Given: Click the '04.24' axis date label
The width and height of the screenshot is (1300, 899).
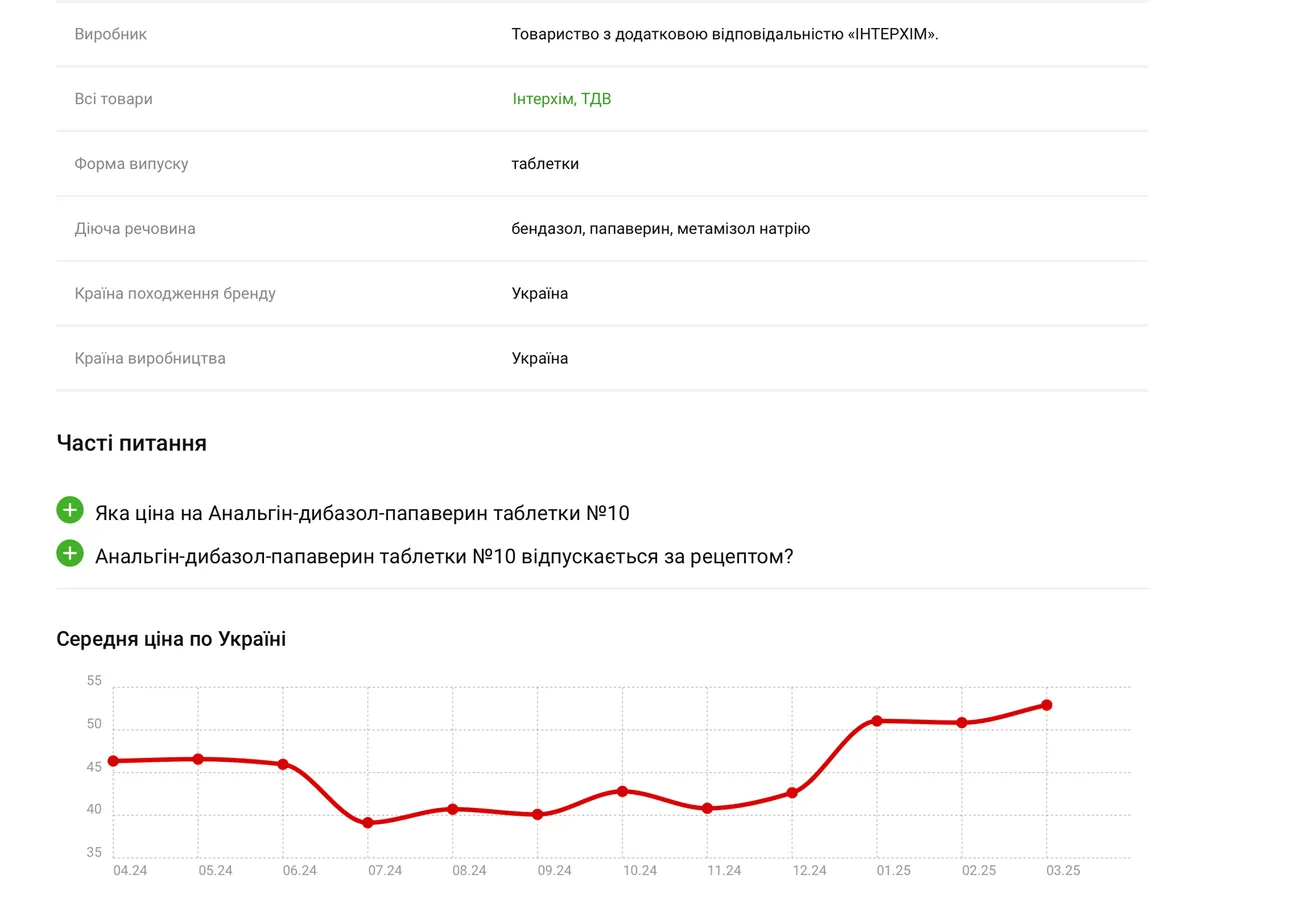Looking at the screenshot, I should coord(130,871).
